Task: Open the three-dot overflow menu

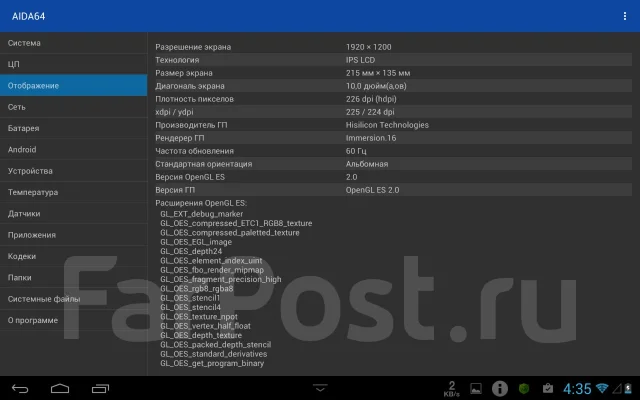Action: (x=624, y=16)
